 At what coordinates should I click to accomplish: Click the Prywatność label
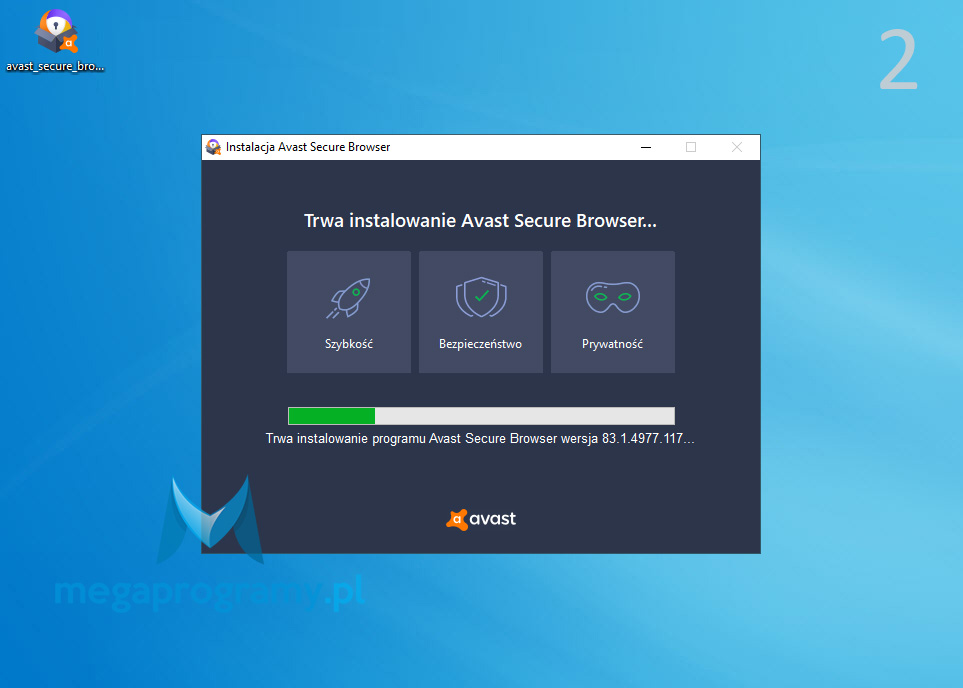coord(612,344)
